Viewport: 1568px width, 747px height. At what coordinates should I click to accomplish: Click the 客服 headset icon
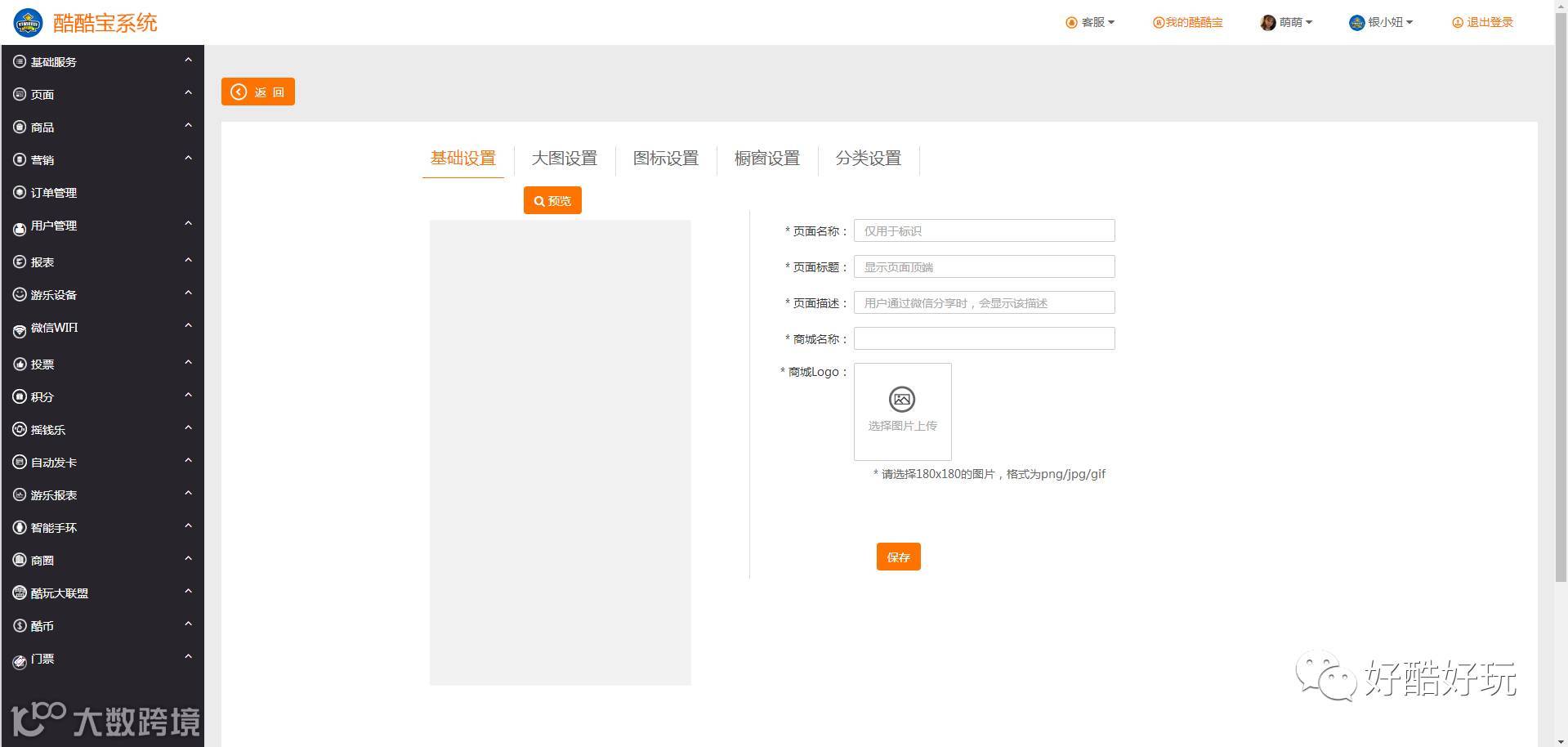coord(1071,23)
